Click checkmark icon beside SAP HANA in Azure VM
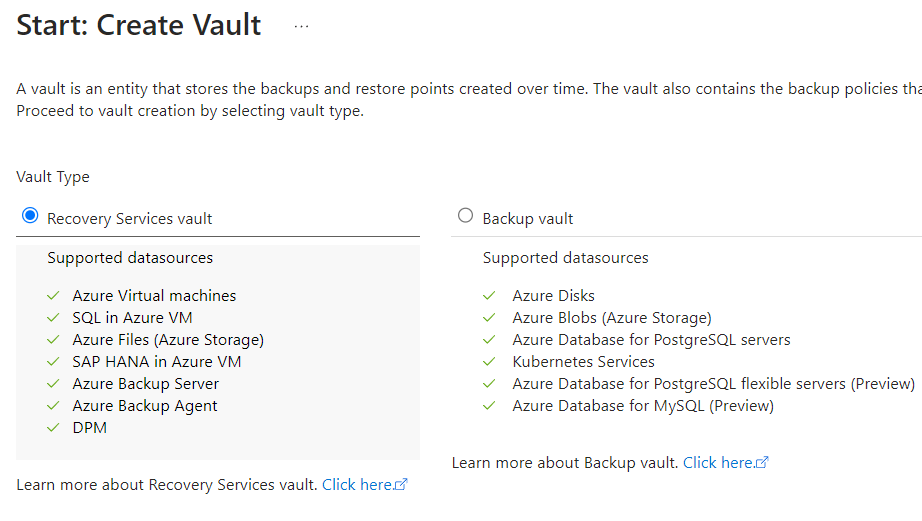The width and height of the screenshot is (922, 521). [53, 362]
